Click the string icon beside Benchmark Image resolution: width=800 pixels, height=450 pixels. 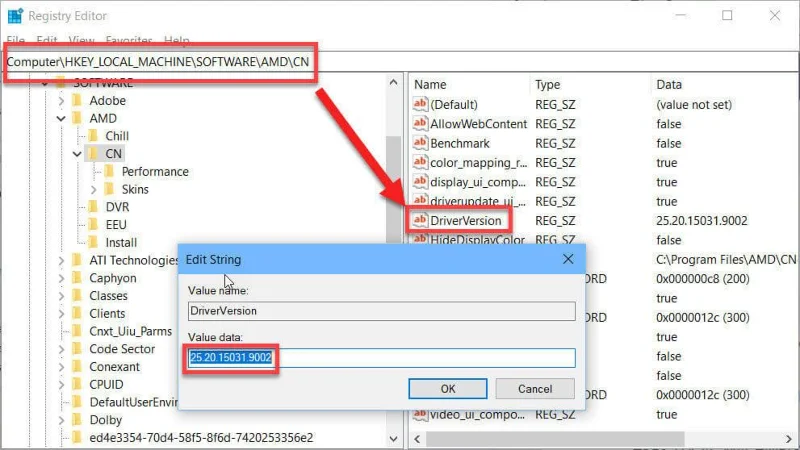(x=420, y=143)
